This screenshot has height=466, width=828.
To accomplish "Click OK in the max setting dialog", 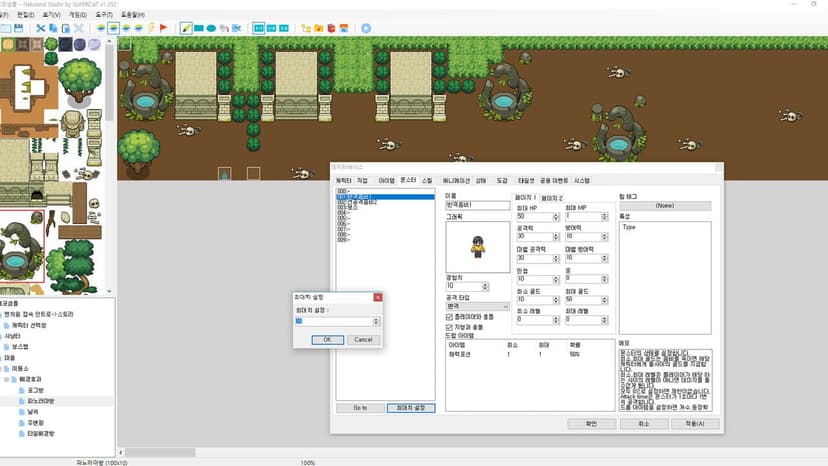I will click(x=327, y=340).
